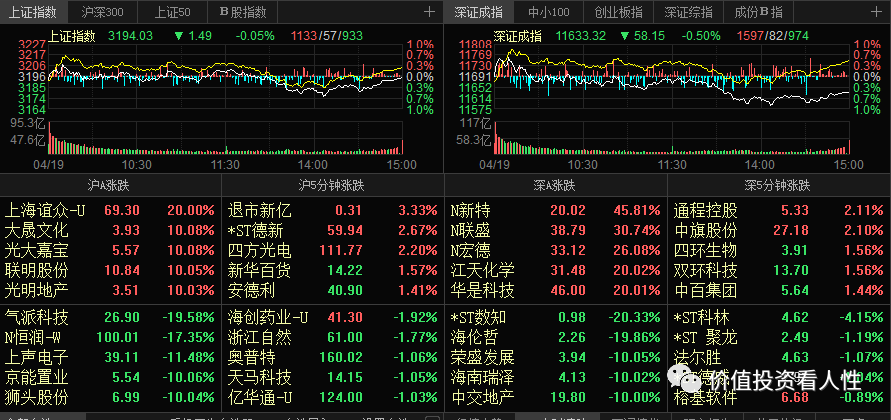Click the 上证指数 intraday price chart
This screenshot has width=891, height=420.
pyautogui.click(x=226, y=77)
